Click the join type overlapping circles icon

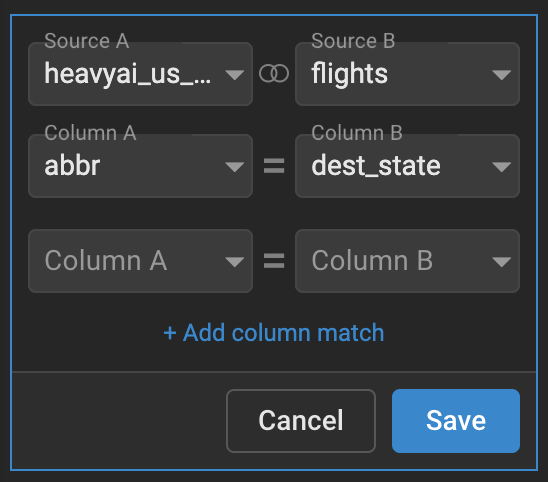point(274,74)
